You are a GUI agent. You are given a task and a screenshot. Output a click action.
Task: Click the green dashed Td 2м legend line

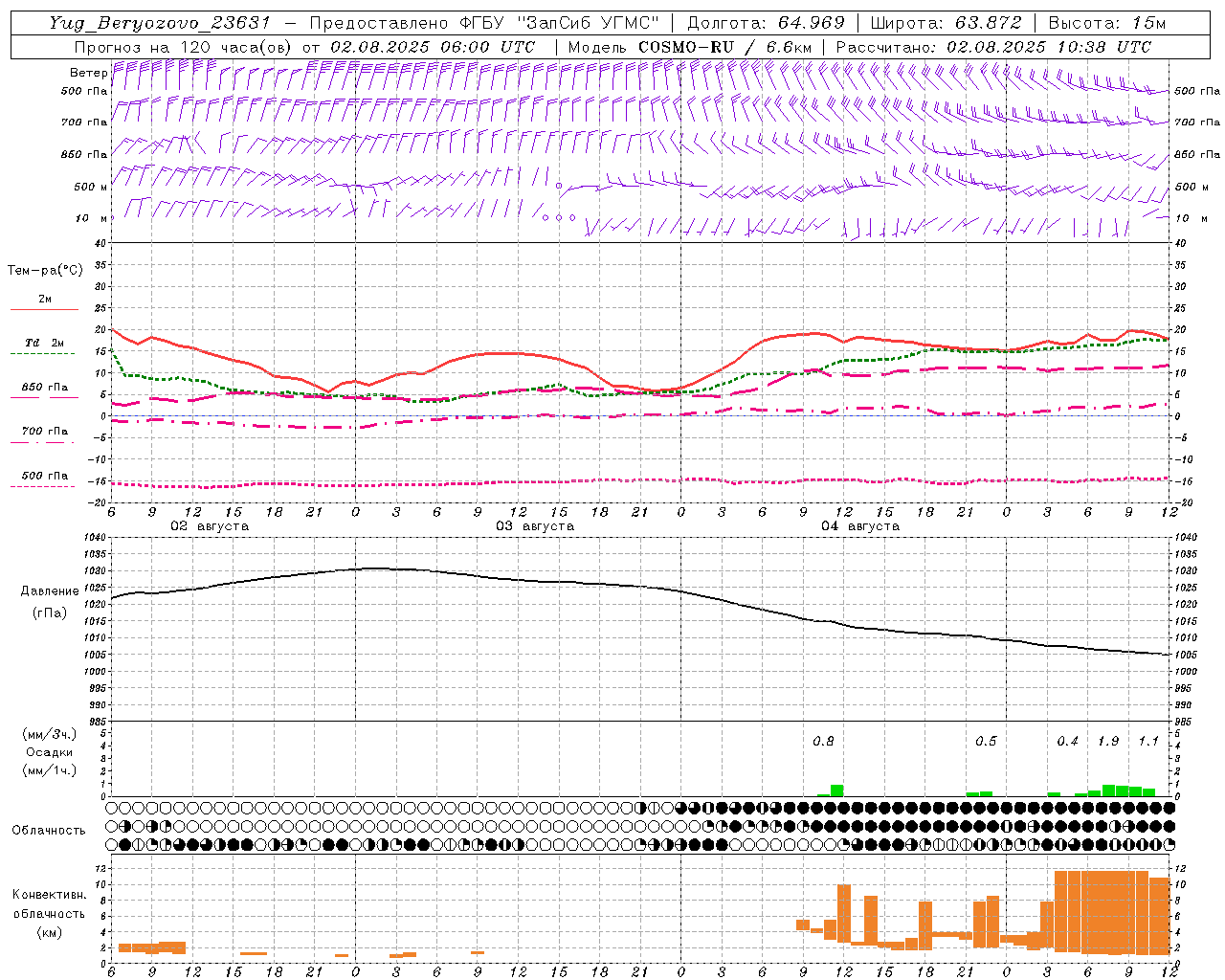[42, 354]
